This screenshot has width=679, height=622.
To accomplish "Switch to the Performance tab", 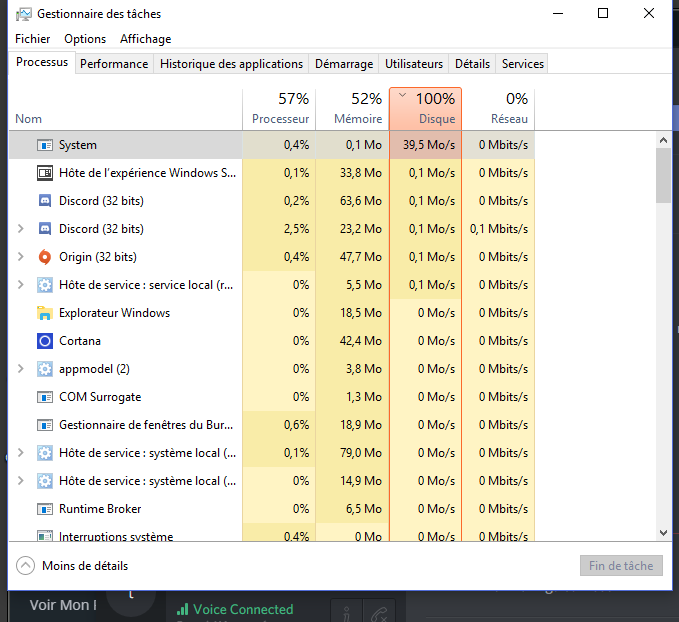I will coord(114,64).
